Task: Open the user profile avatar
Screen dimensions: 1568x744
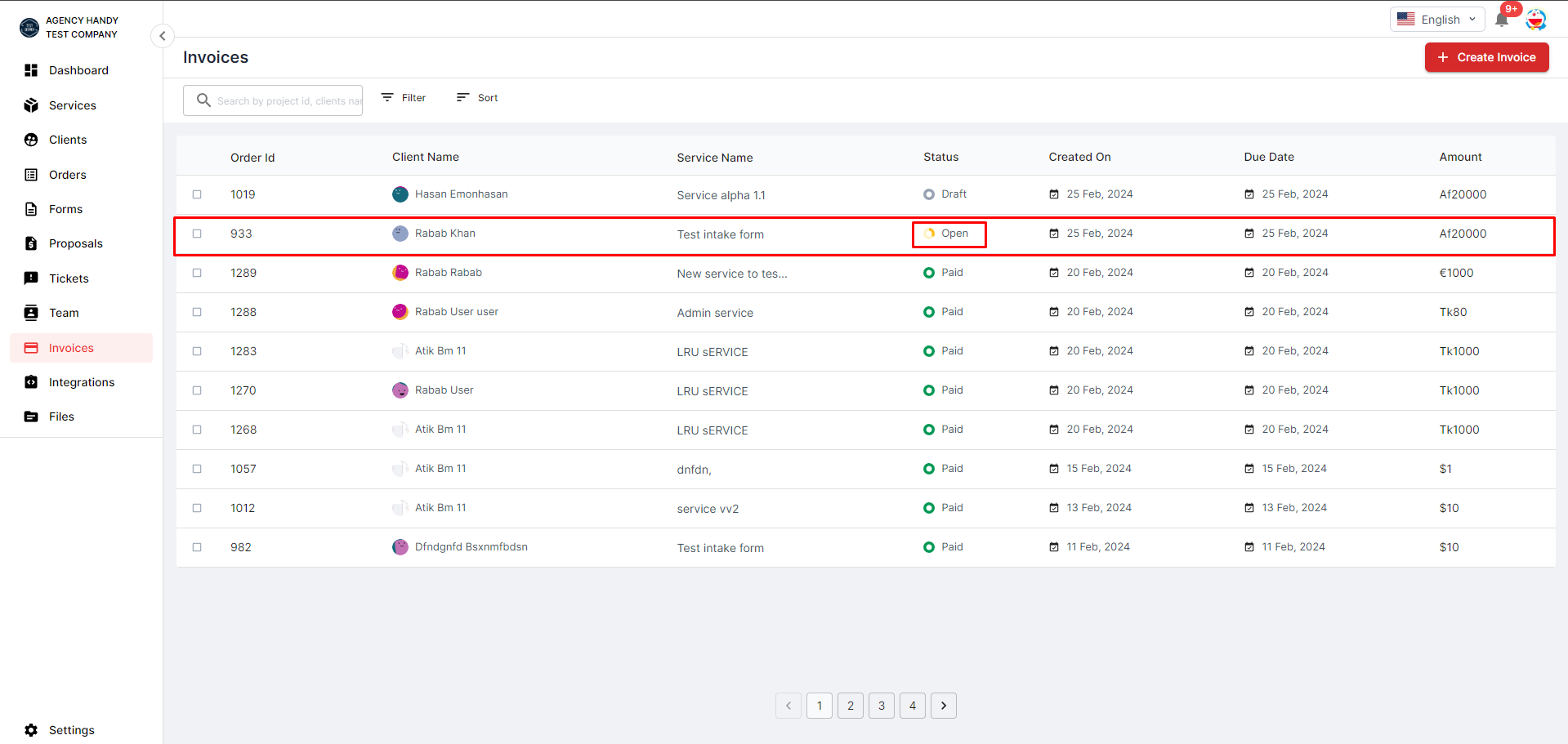Action: click(1536, 20)
